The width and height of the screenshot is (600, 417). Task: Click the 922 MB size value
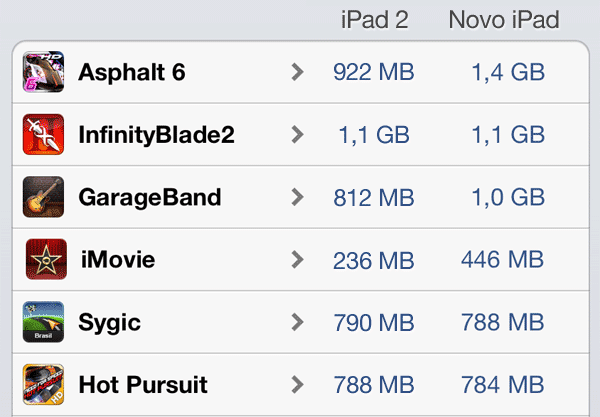tap(373, 72)
